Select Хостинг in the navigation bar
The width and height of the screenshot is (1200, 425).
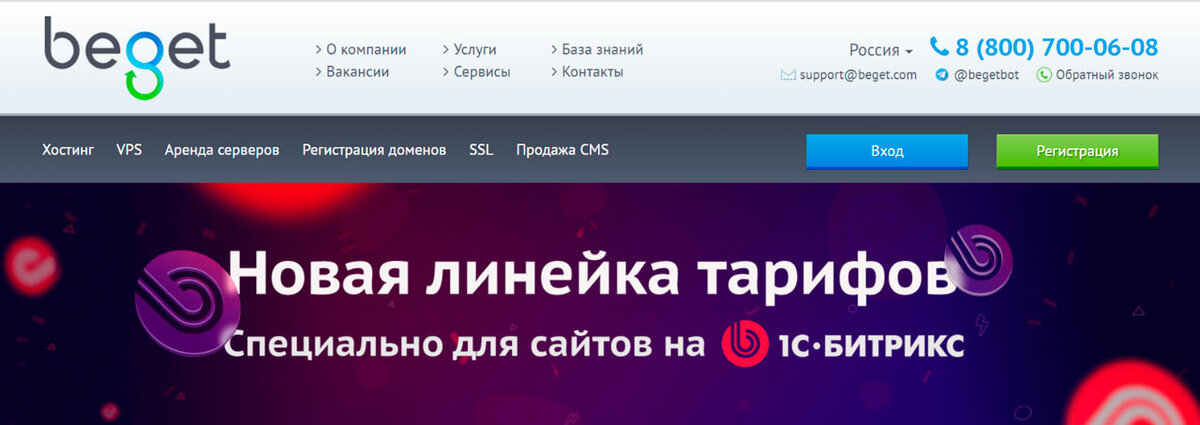[x=68, y=150]
